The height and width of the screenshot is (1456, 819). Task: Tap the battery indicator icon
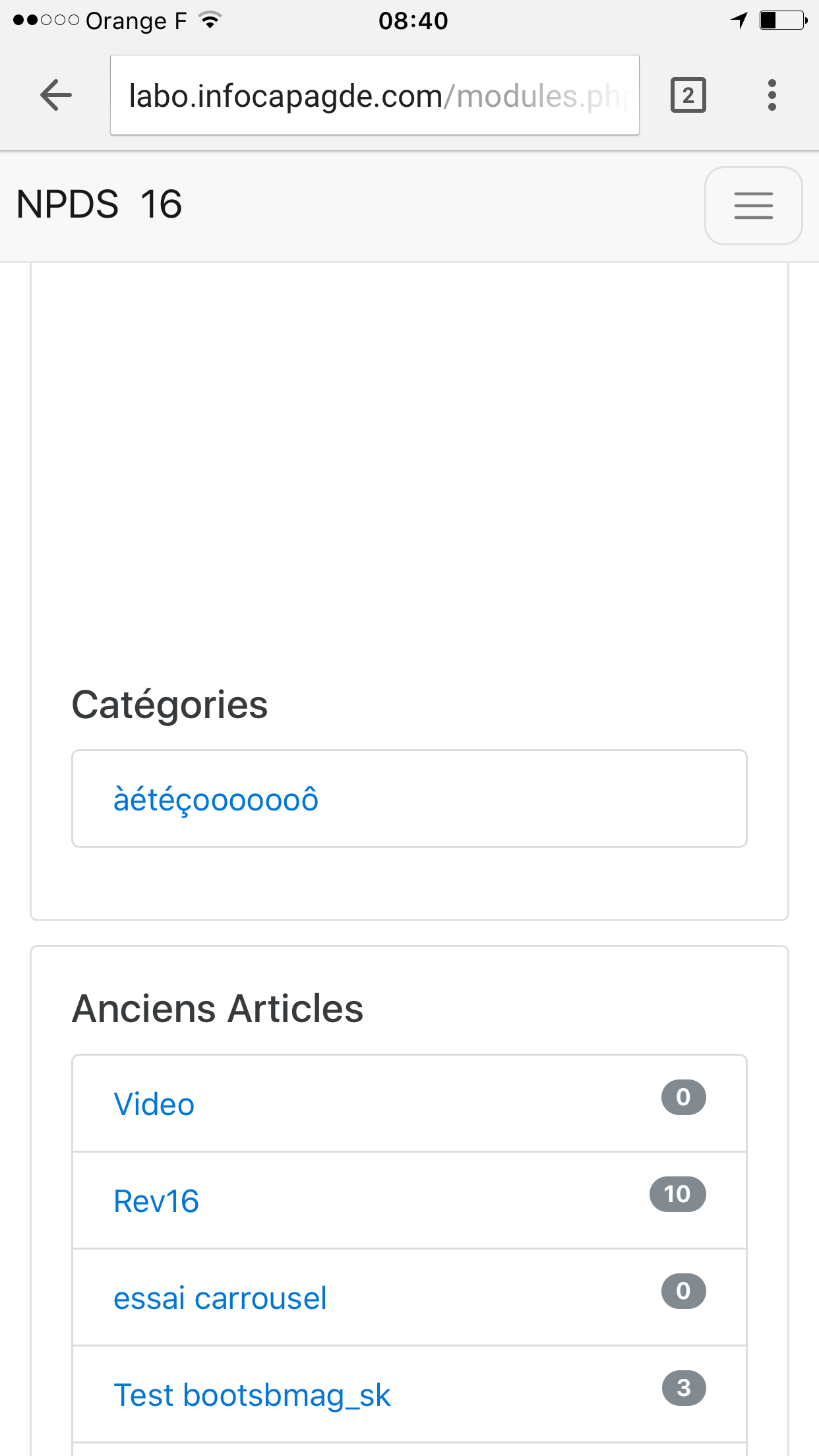point(783,20)
